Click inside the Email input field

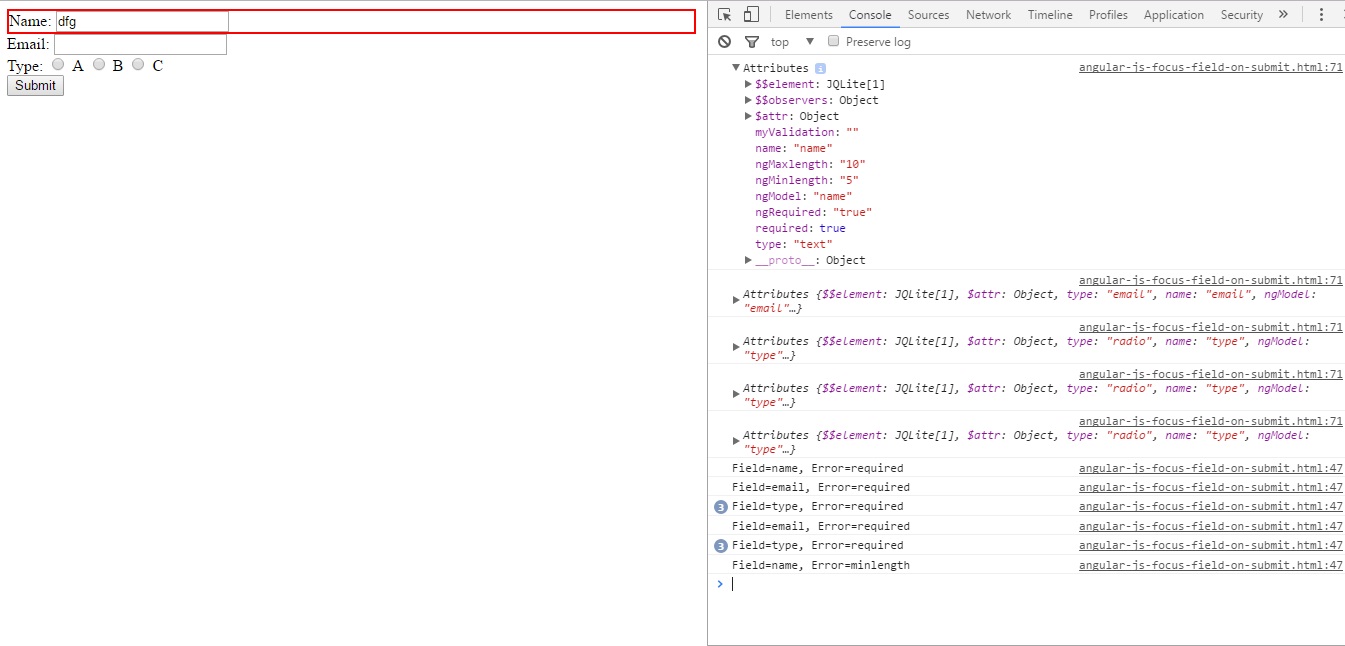click(140, 43)
